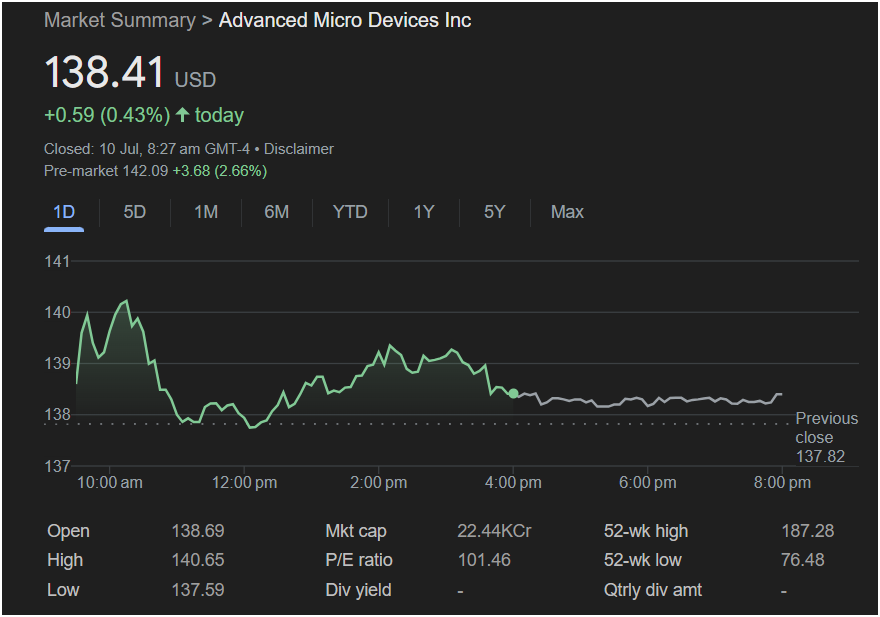The image size is (880, 617).
Task: Click the 138.41 current price
Action: click(104, 74)
